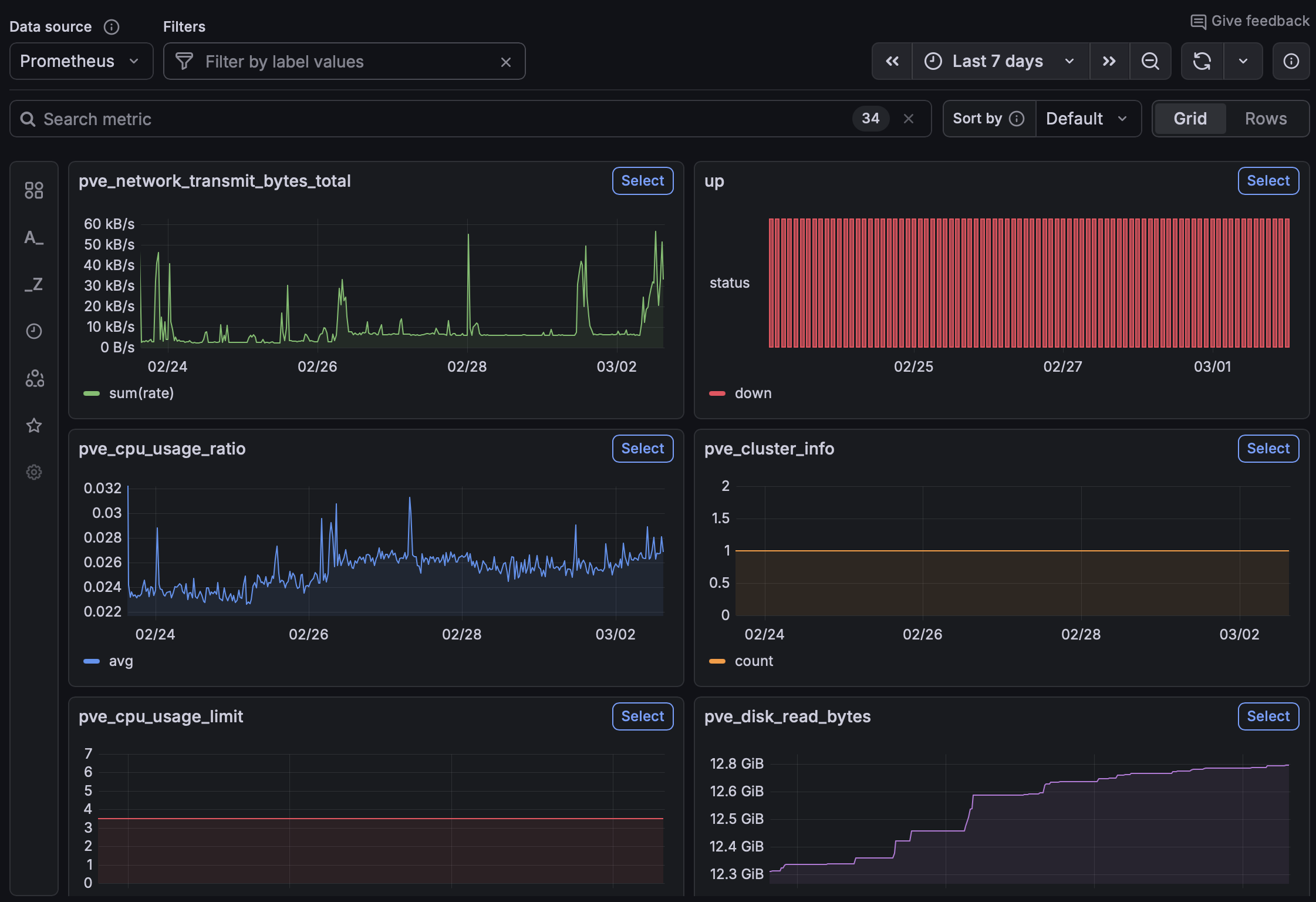1316x902 pixels.
Task: Filter metrics by _Z suffix in sidebar
Action: click(34, 284)
